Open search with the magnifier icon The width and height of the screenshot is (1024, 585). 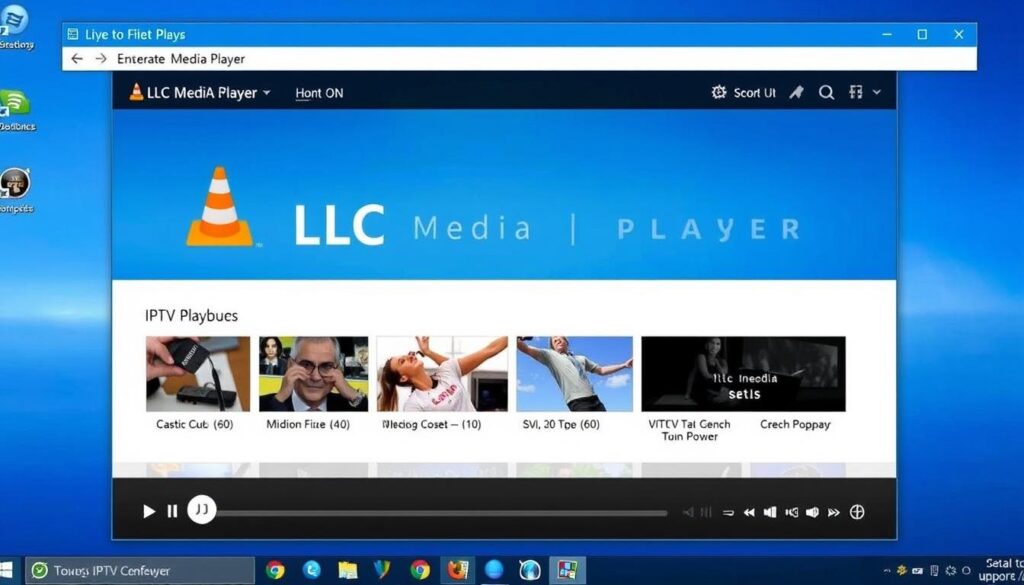tap(827, 92)
